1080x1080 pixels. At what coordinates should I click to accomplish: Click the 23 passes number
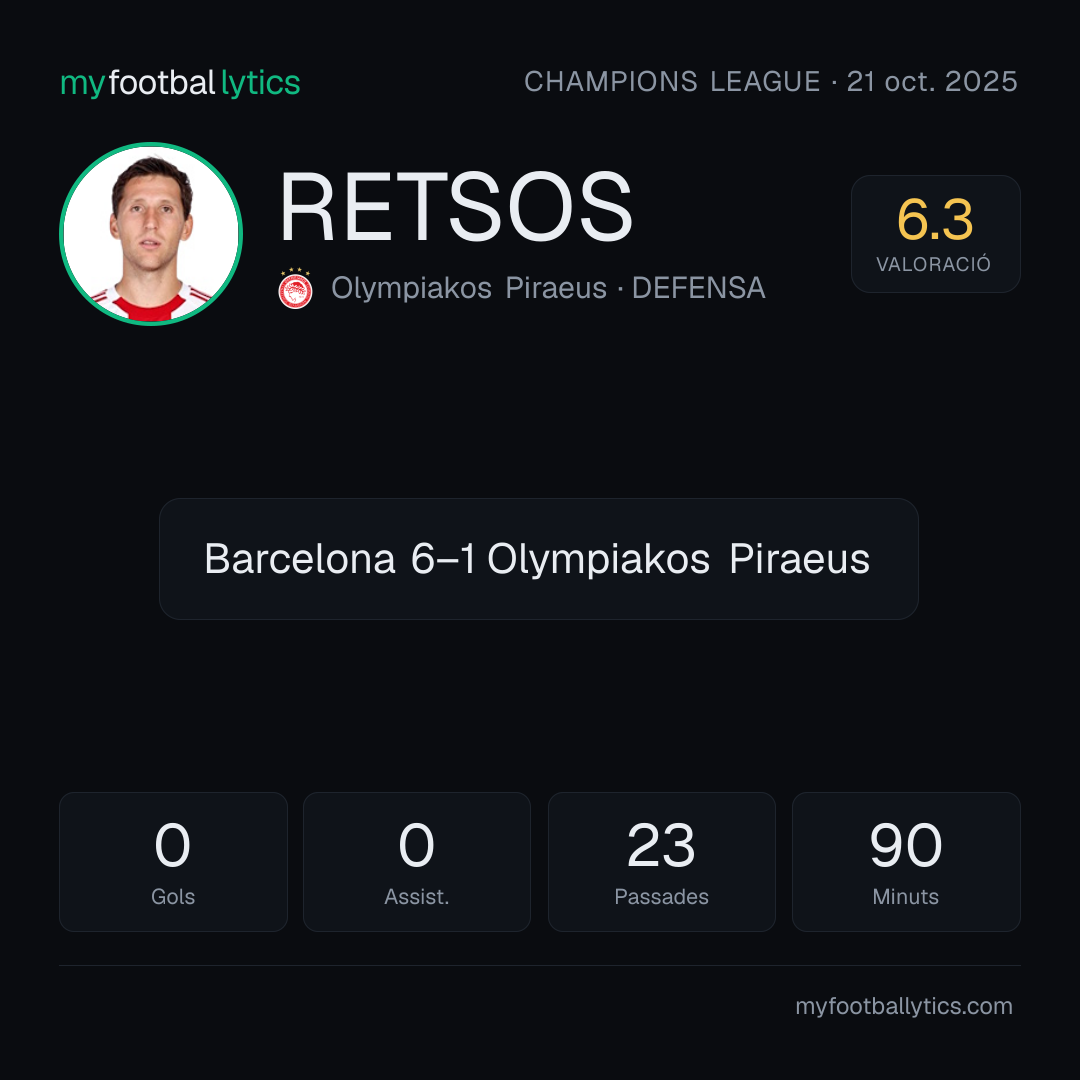pyautogui.click(x=661, y=845)
